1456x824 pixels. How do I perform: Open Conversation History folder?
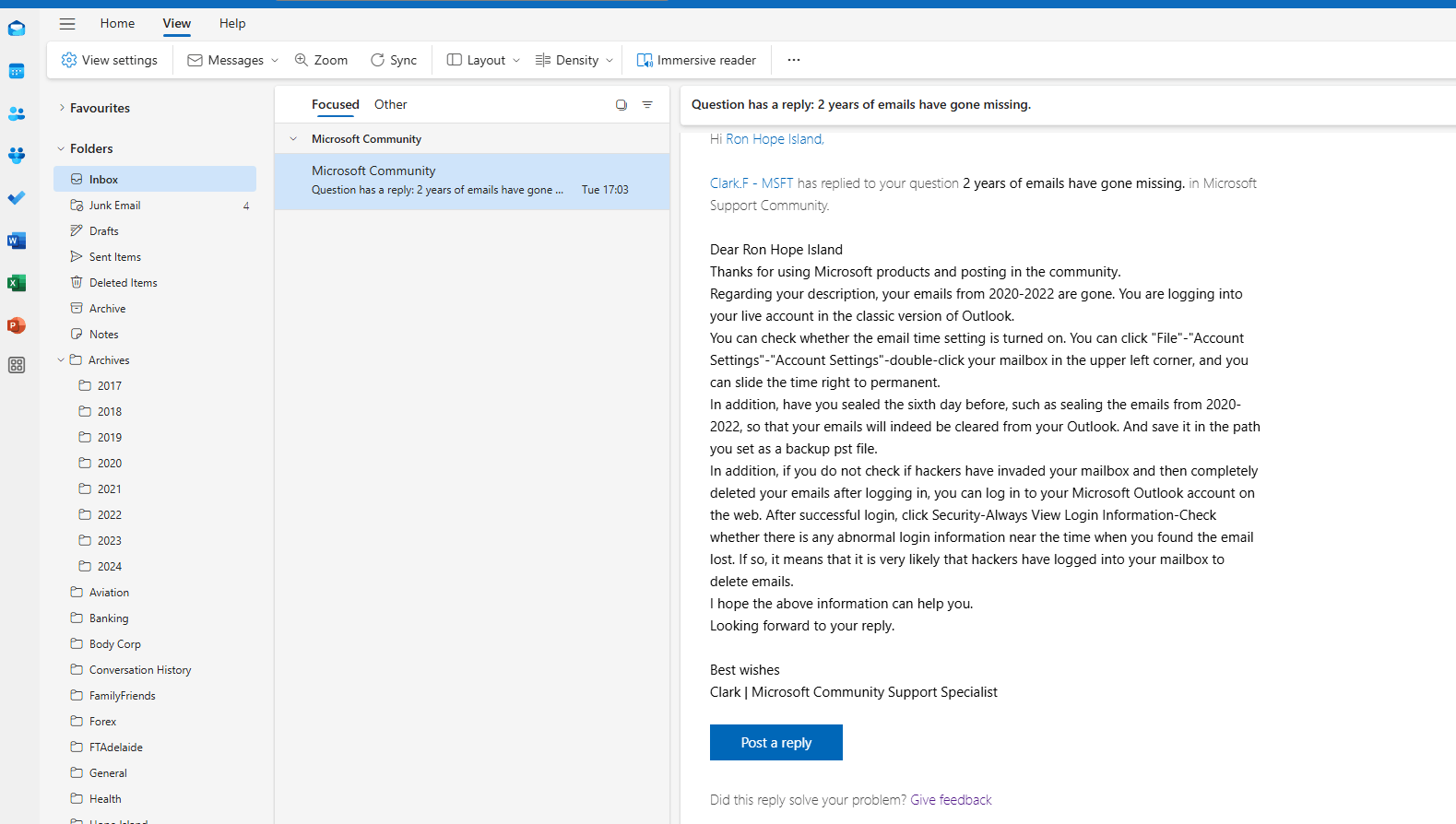155,670
